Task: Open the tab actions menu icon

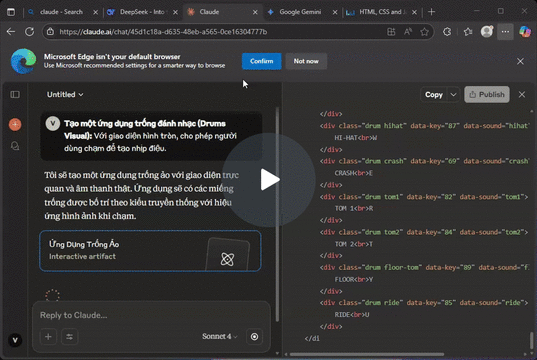Action: coord(11,12)
